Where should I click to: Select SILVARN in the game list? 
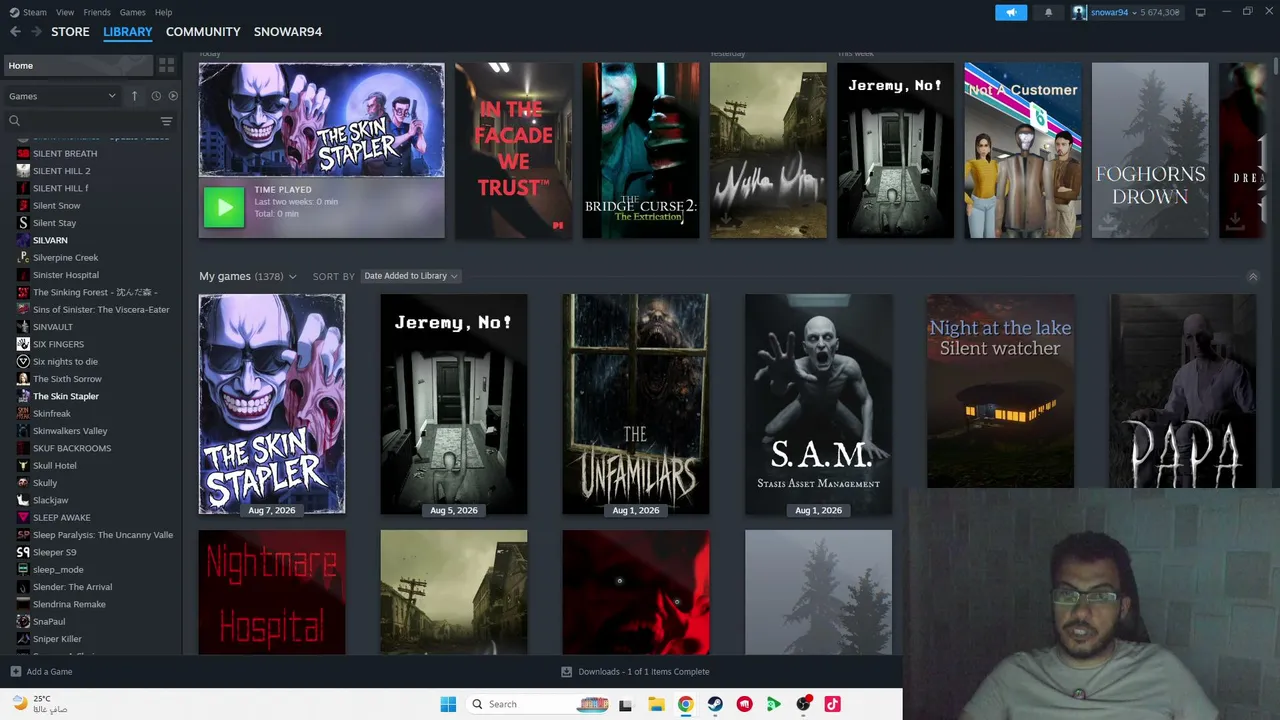(50, 240)
